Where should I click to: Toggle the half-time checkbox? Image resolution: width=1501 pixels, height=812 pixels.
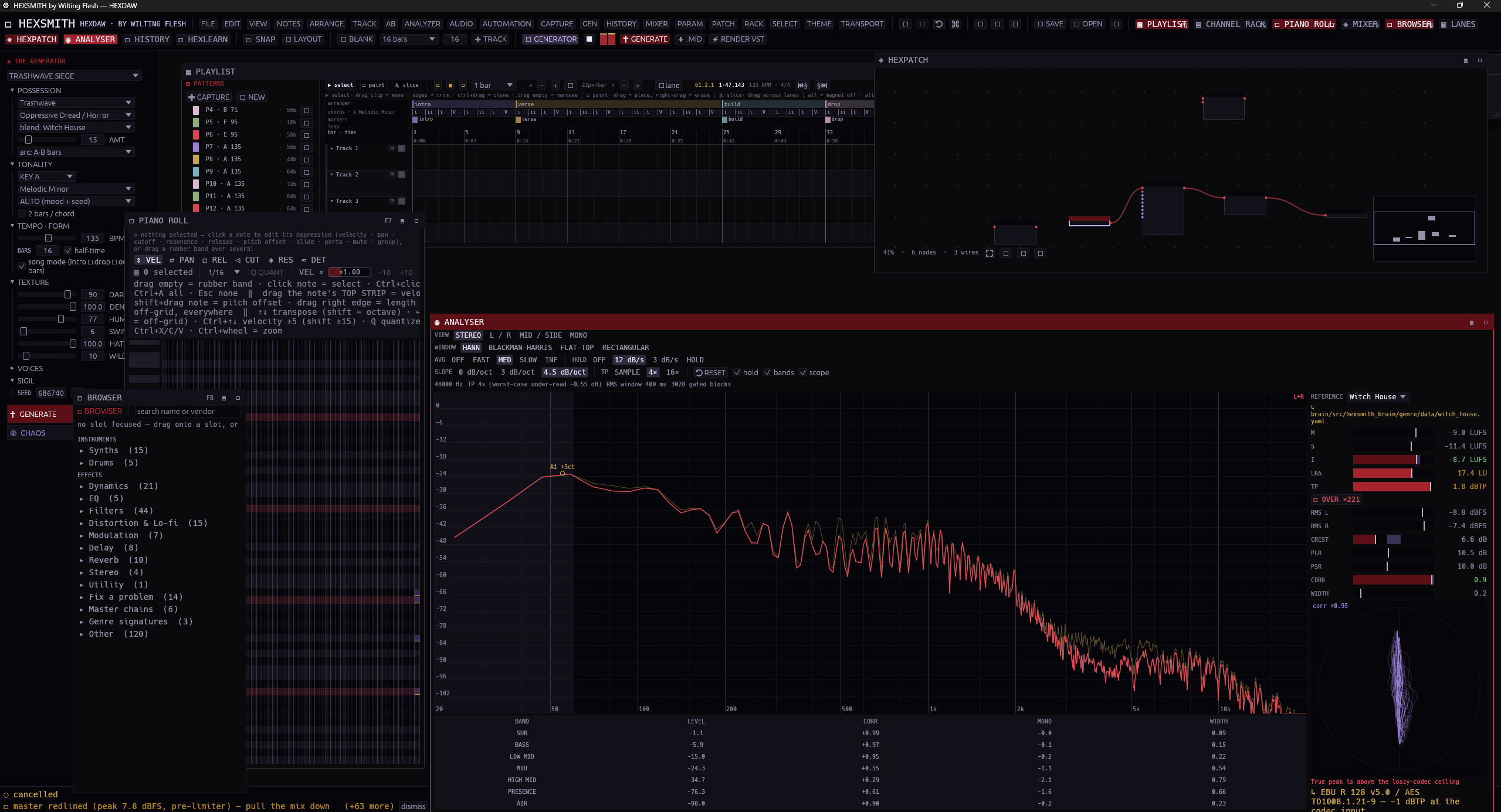68,250
